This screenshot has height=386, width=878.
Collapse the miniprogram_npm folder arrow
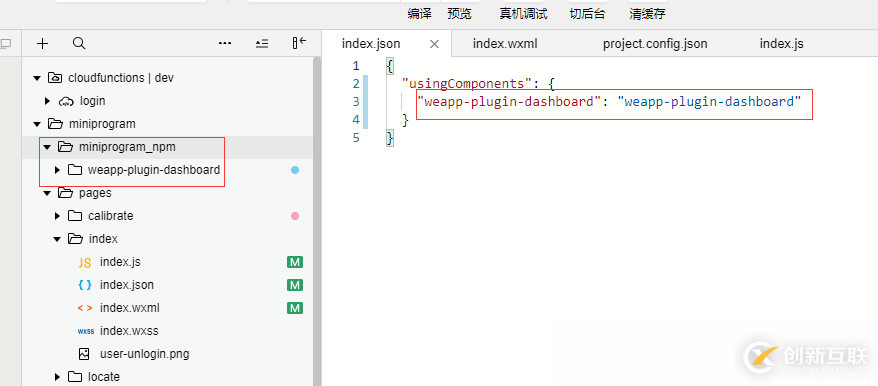(48, 147)
